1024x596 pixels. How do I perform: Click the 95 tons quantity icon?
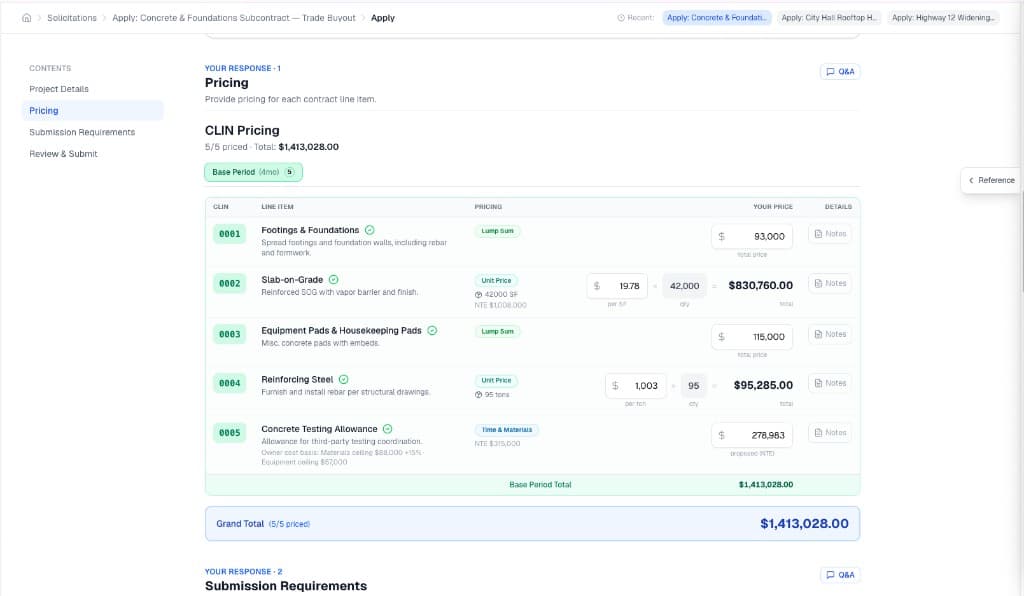tap(479, 395)
